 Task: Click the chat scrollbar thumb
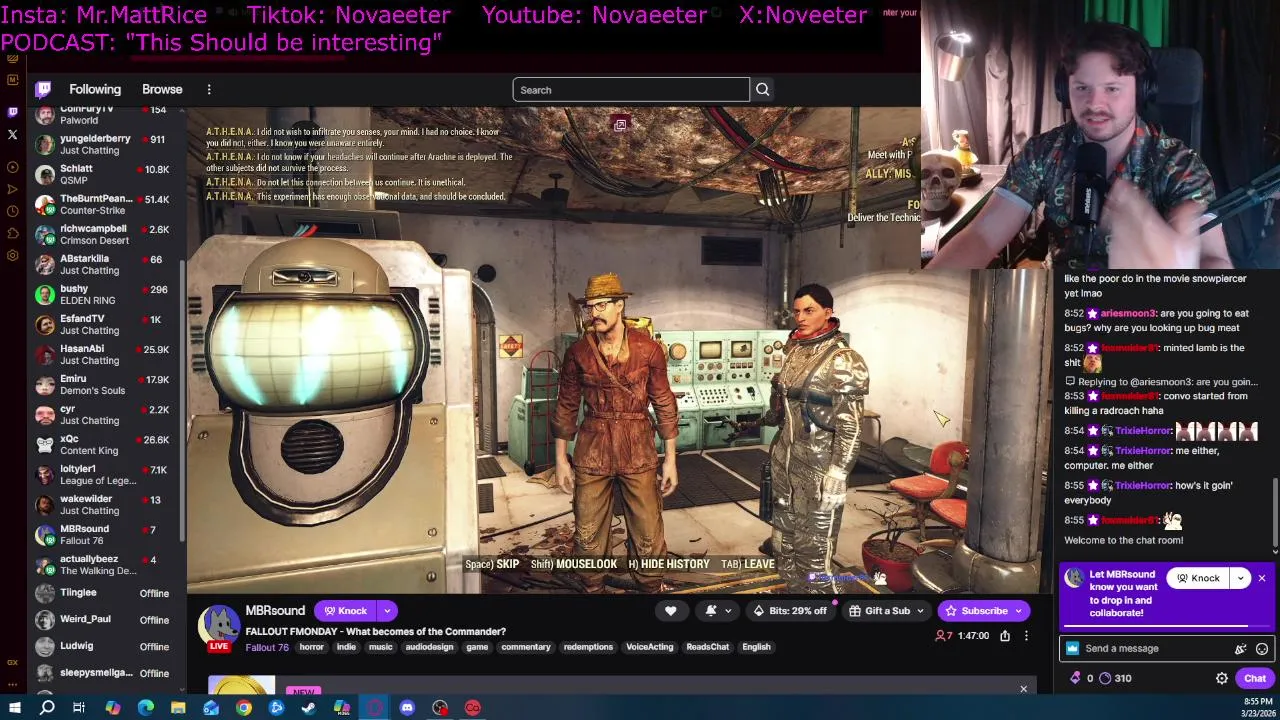point(1275,512)
